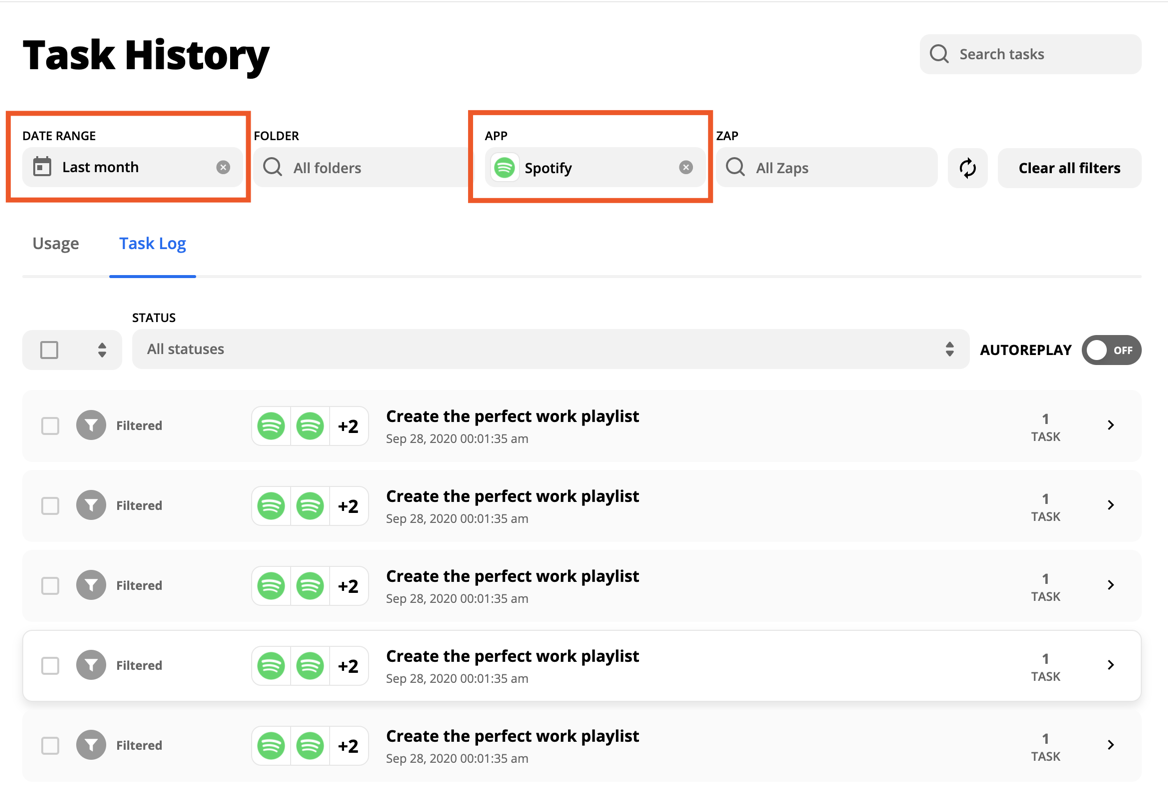Click the Filtered funnel icon in first row
Screen dimensions: 1168x787
click(91, 425)
